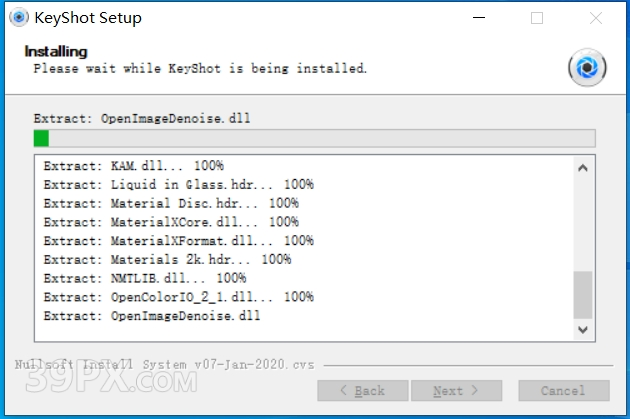The image size is (630, 419).
Task: Click the green installation progress bar
Action: [314, 138]
